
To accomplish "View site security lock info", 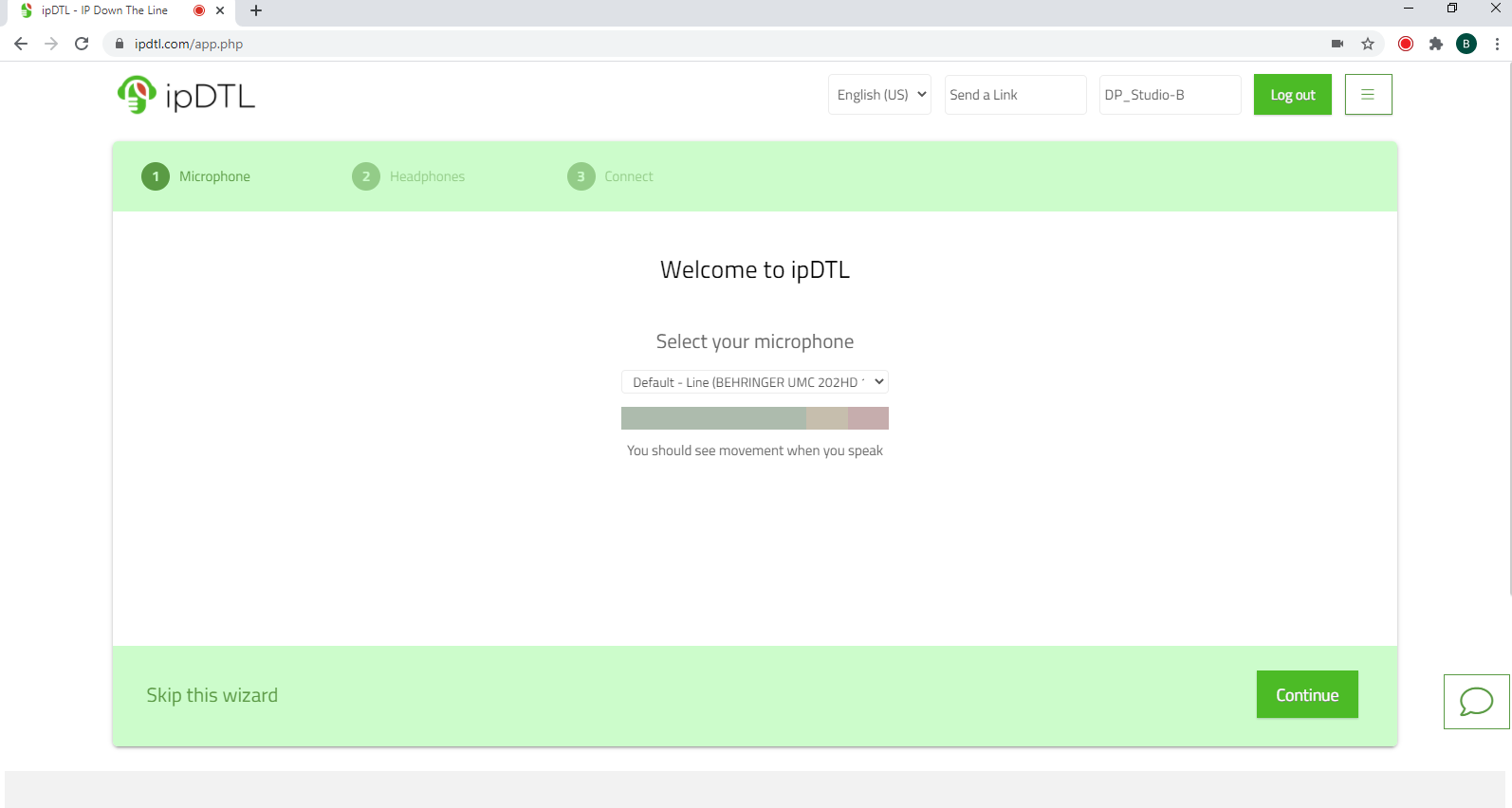I will [120, 44].
